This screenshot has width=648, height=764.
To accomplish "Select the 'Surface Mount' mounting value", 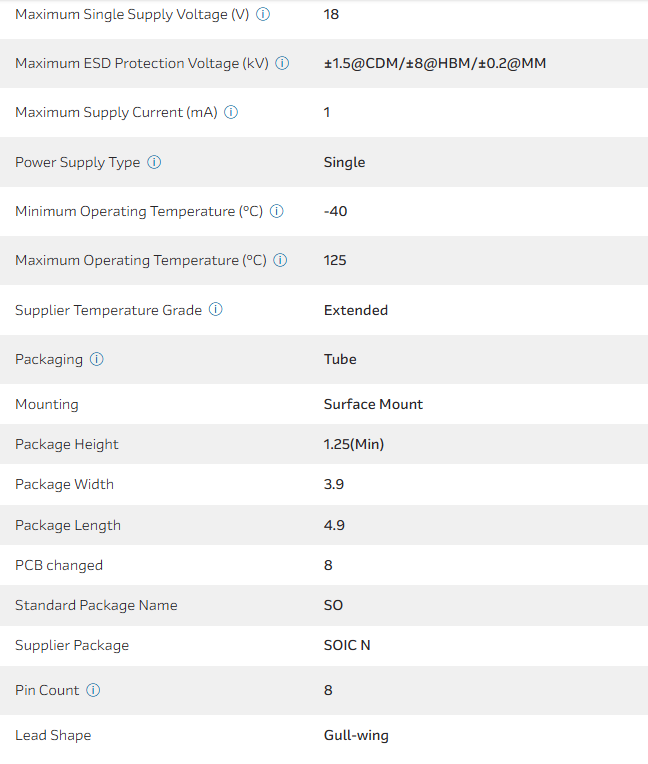I will [373, 404].
